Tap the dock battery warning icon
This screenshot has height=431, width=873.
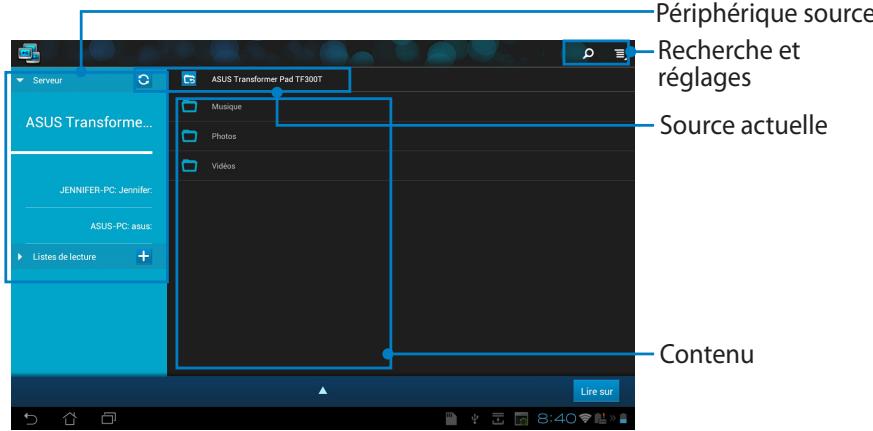600,419
